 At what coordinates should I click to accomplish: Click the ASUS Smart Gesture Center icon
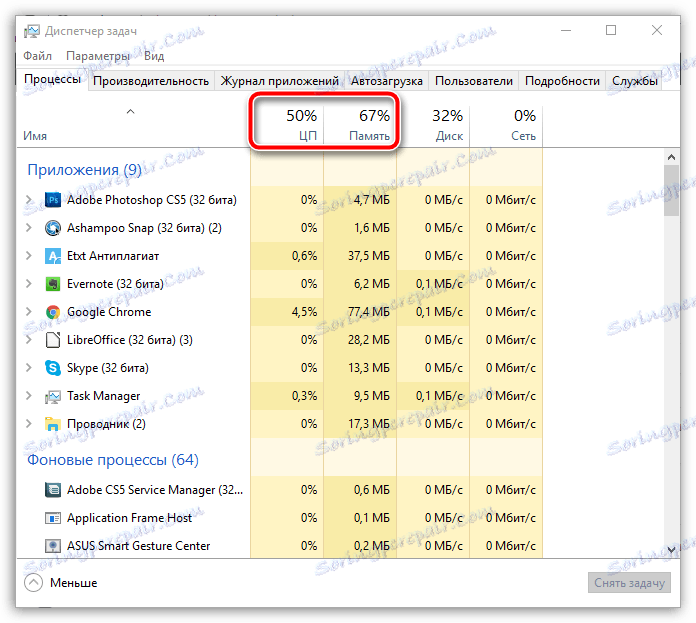[x=53, y=546]
